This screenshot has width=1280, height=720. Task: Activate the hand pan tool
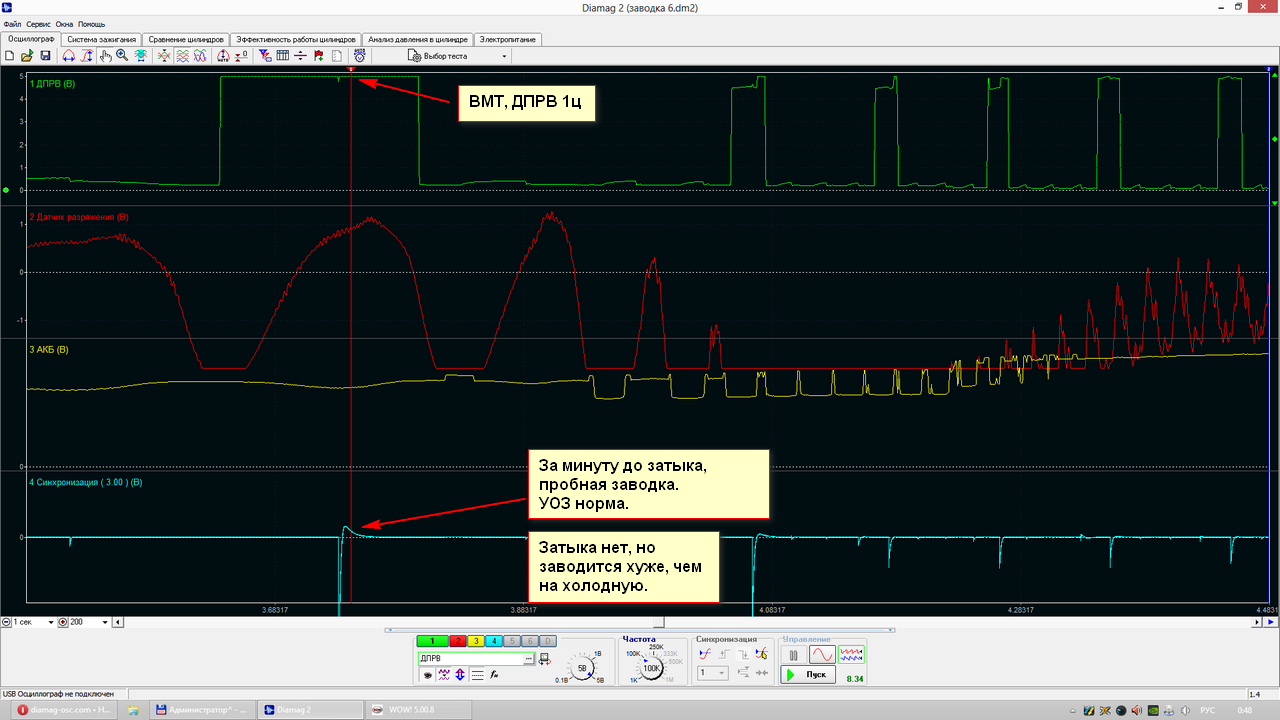[106, 56]
